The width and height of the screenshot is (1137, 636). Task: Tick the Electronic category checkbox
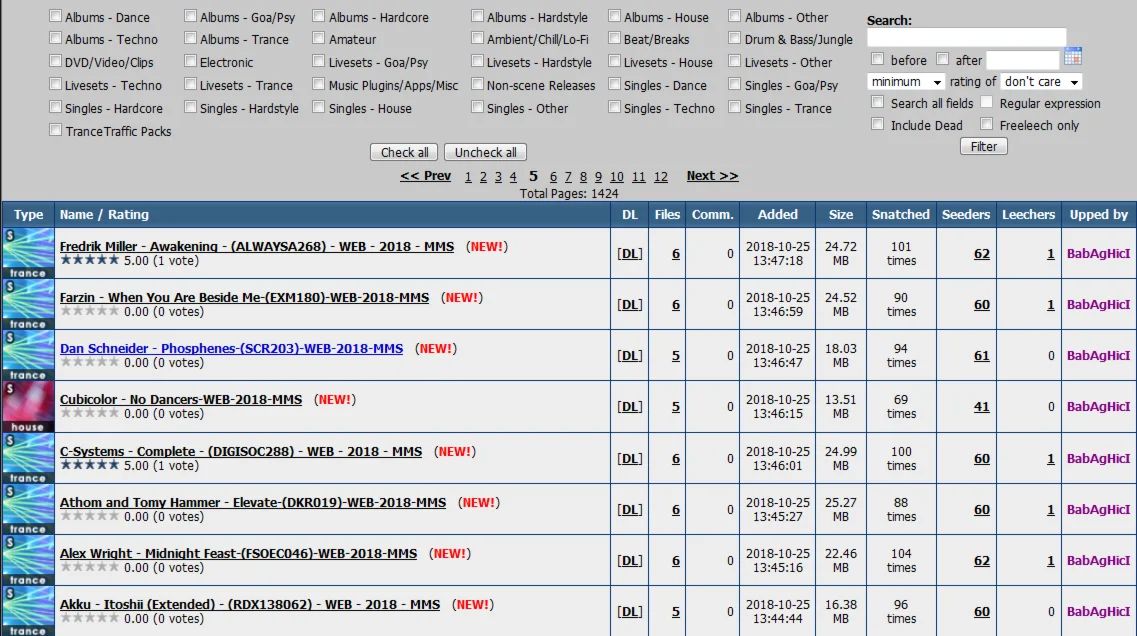point(190,61)
